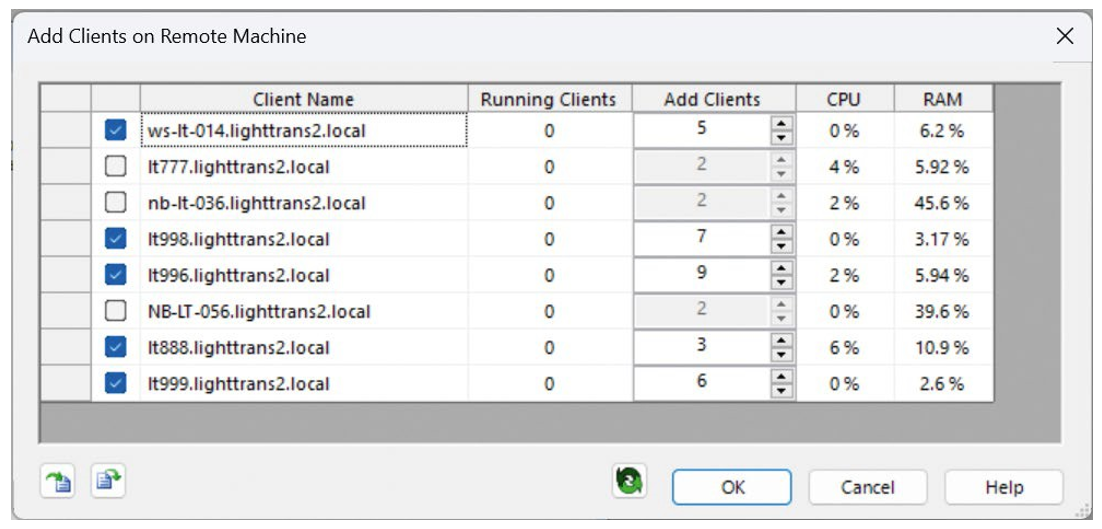Decrease Add Clients for ws-lt-014 with down arrow
The height and width of the screenshot is (529, 1102).
(781, 138)
